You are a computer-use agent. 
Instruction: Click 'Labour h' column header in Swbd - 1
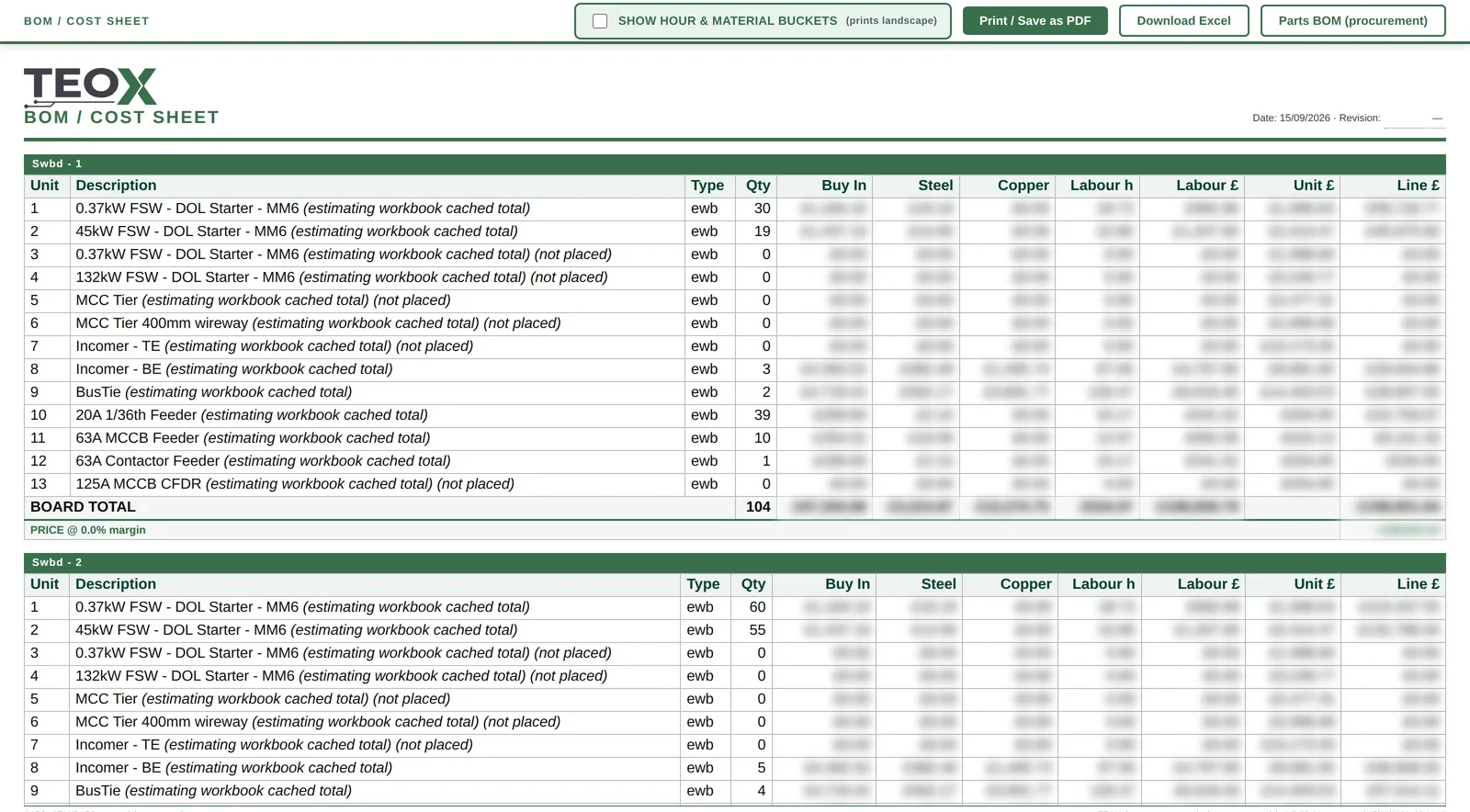coord(1102,186)
